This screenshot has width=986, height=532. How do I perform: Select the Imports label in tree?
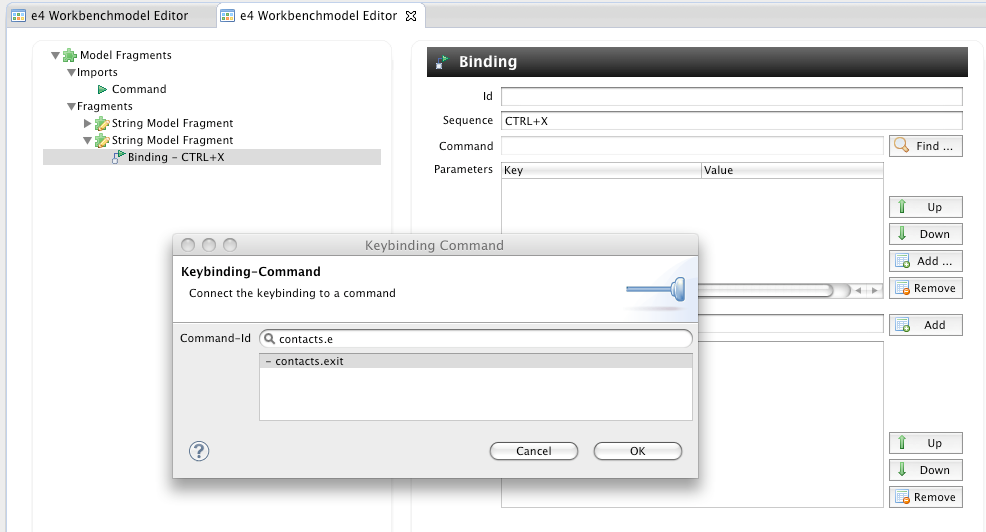(97, 72)
